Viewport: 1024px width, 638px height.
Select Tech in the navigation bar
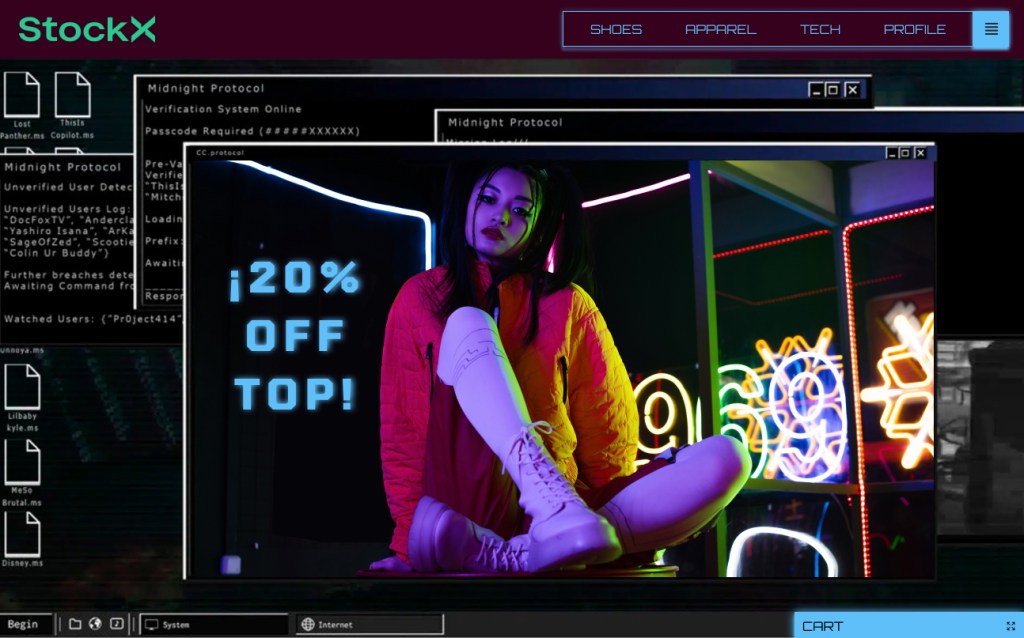click(820, 29)
